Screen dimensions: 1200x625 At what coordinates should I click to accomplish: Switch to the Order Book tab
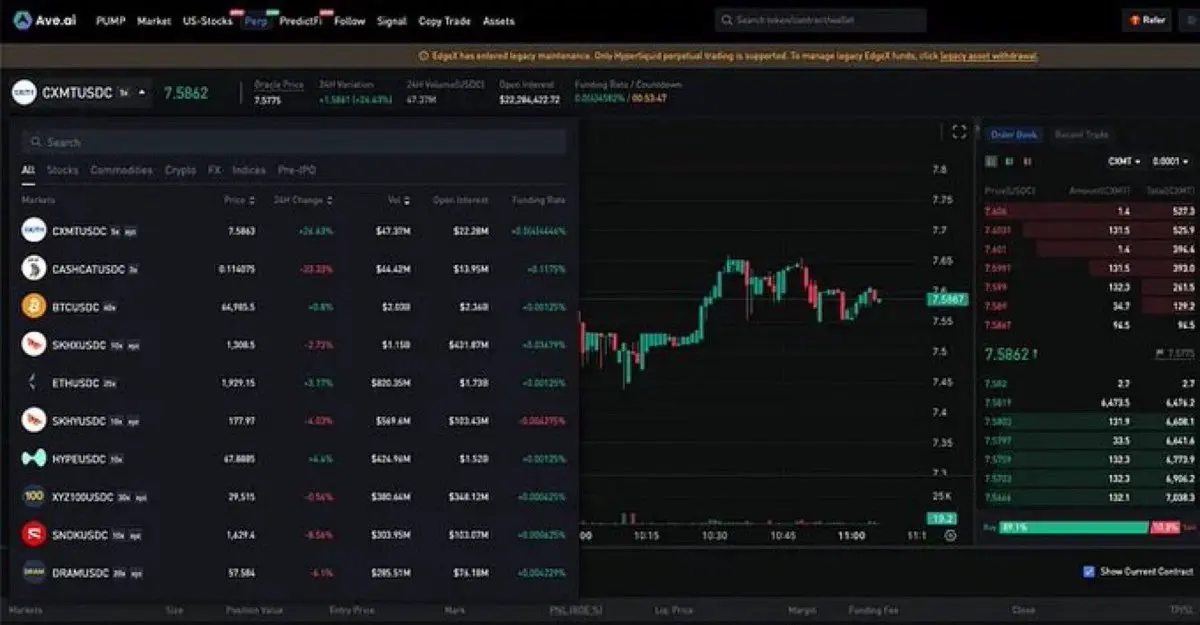click(1013, 134)
